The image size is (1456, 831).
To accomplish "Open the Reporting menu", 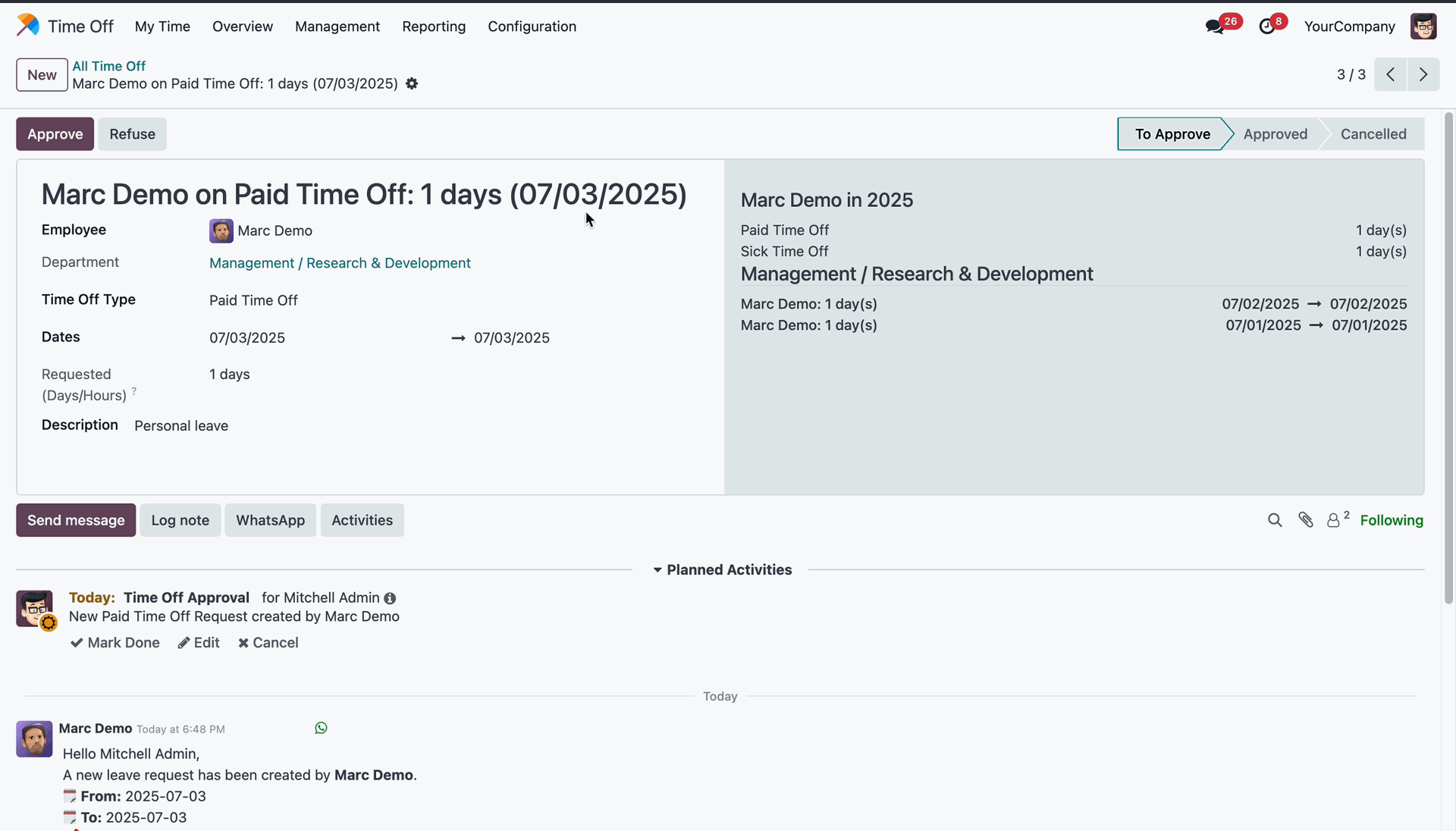I will coord(434,27).
